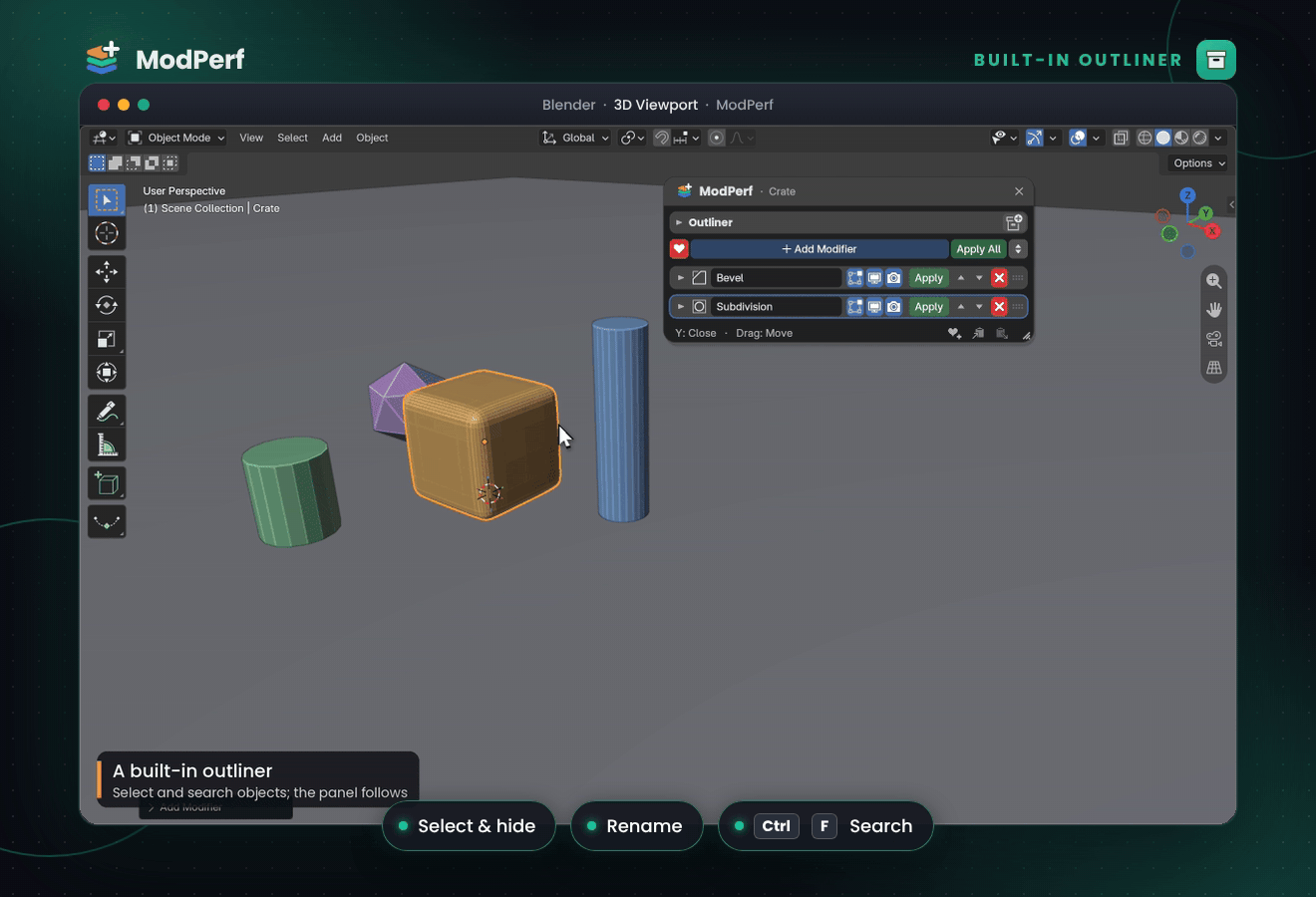Toggle the red heart favorites button
Image resolution: width=1316 pixels, height=897 pixels.
(x=679, y=249)
